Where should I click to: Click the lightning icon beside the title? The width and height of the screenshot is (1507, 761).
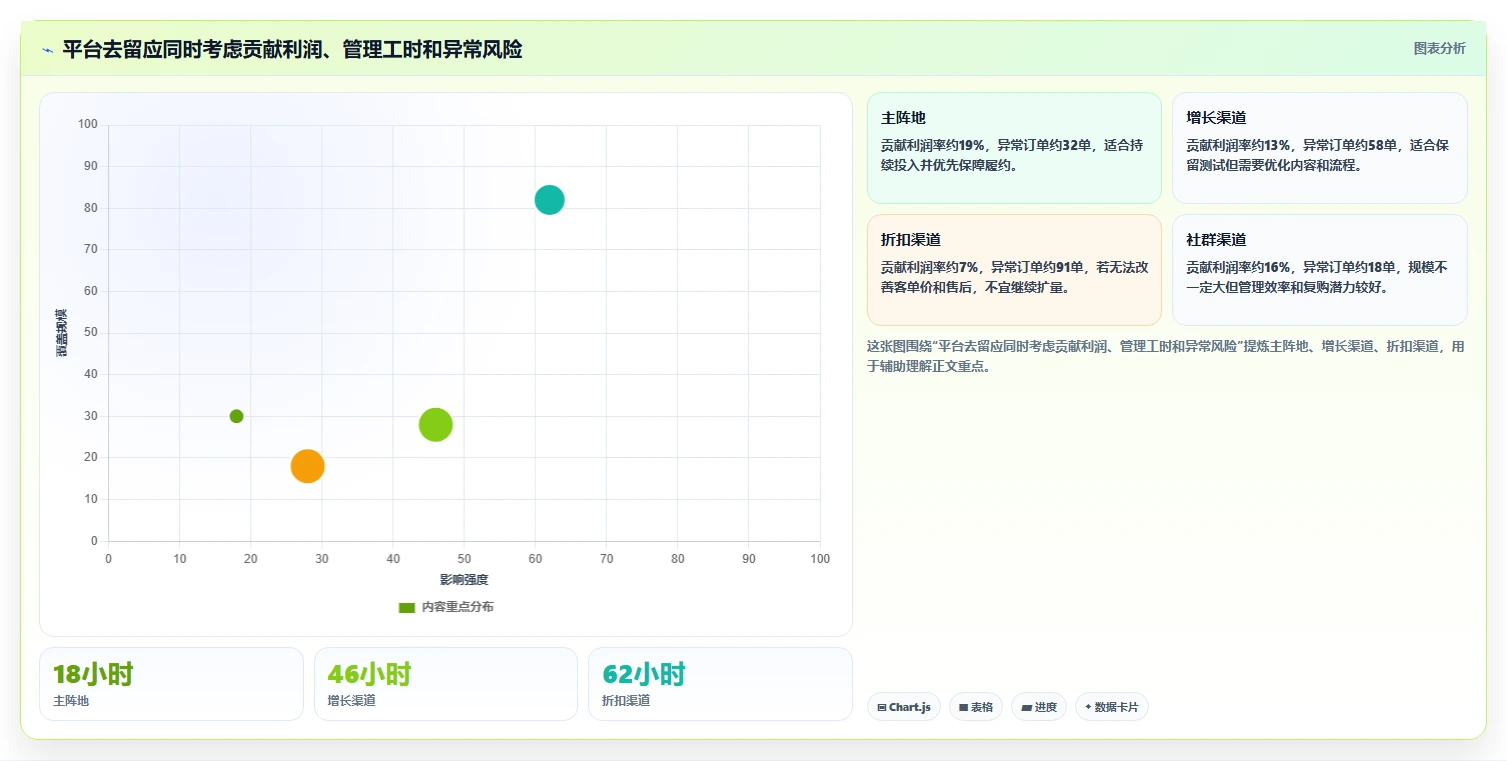48,50
